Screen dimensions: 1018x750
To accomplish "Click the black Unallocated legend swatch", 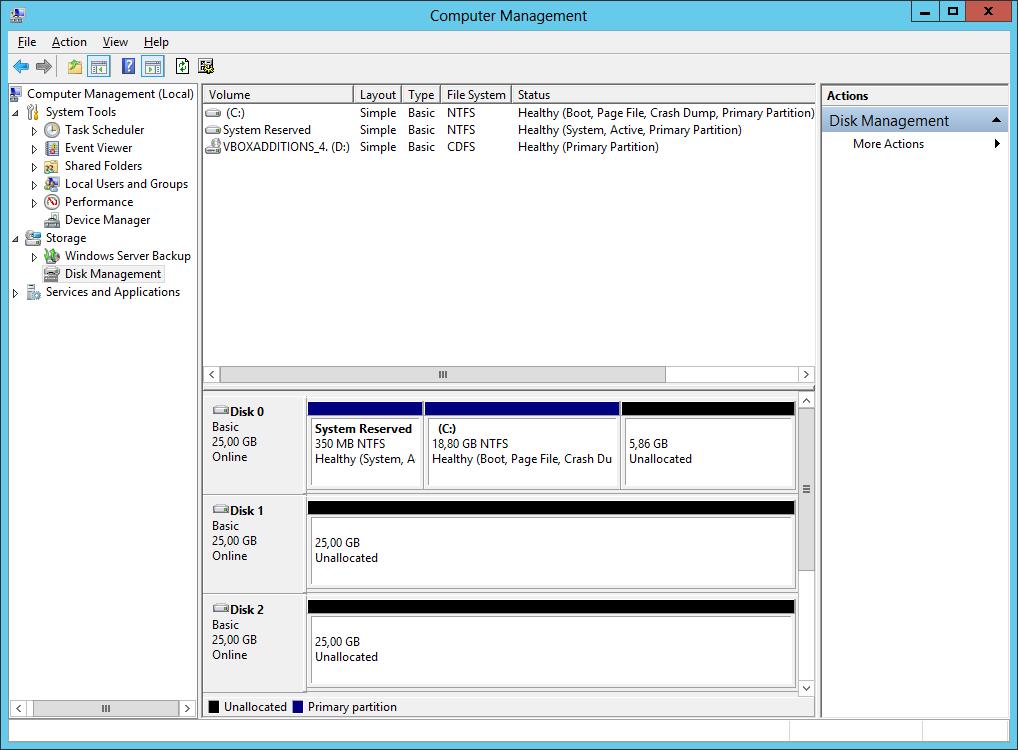I will [214, 707].
